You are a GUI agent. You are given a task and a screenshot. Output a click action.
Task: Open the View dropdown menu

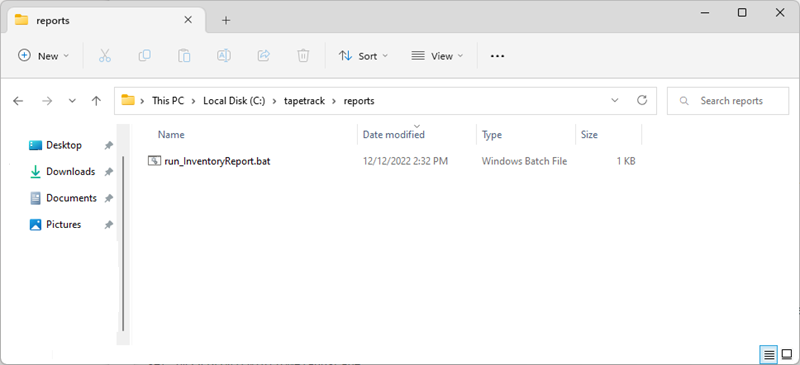click(437, 56)
